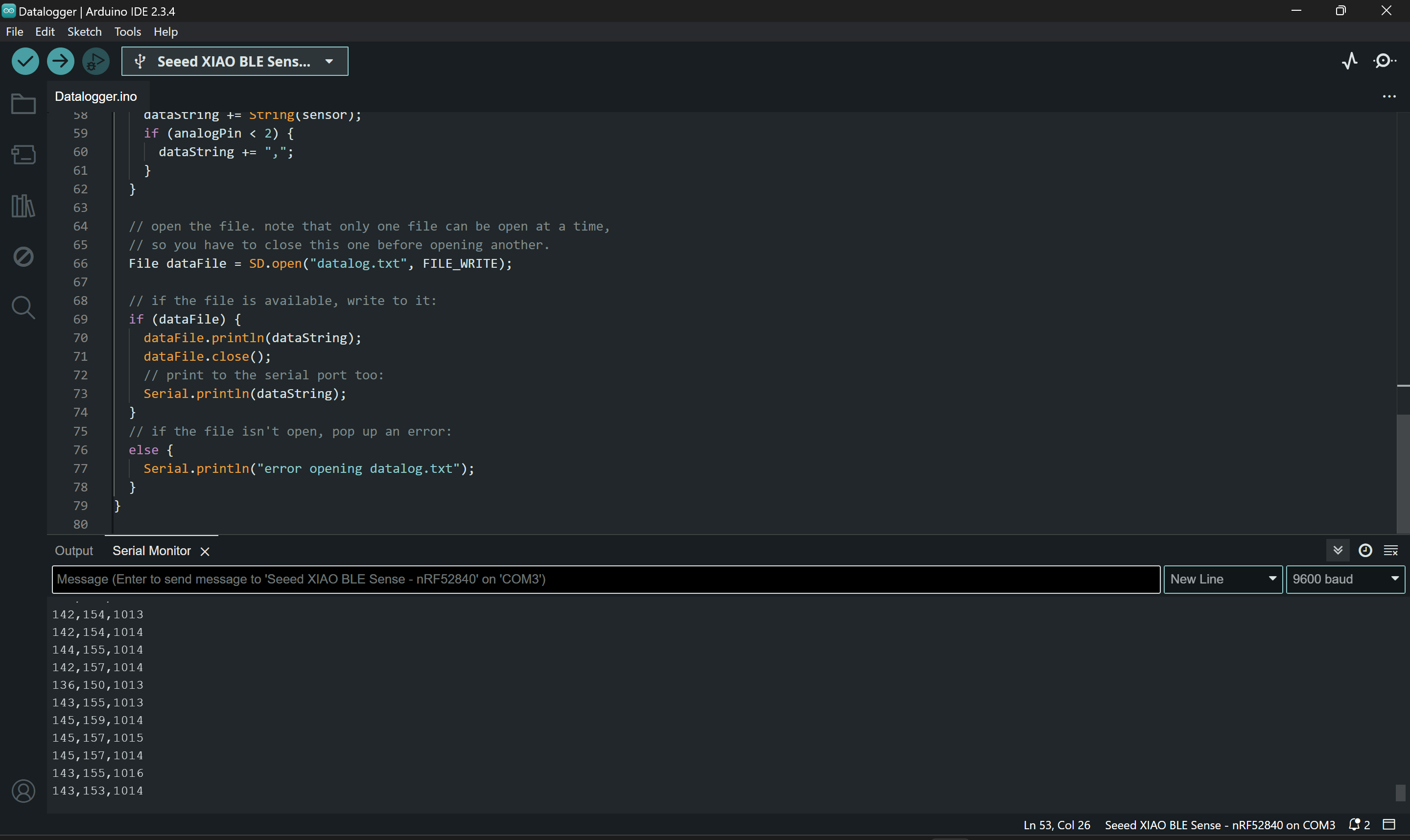Click serial output line 136,150,1013

pyautogui.click(x=97, y=684)
